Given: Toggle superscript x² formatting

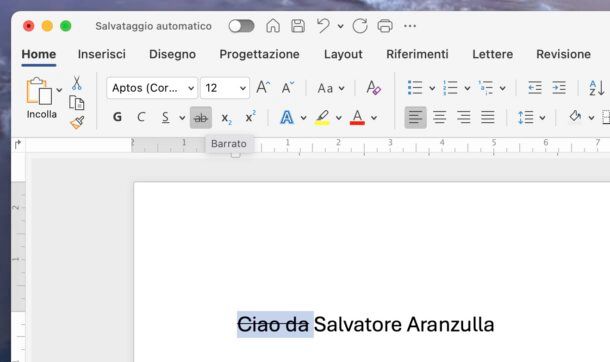Looking at the screenshot, I should (251, 117).
